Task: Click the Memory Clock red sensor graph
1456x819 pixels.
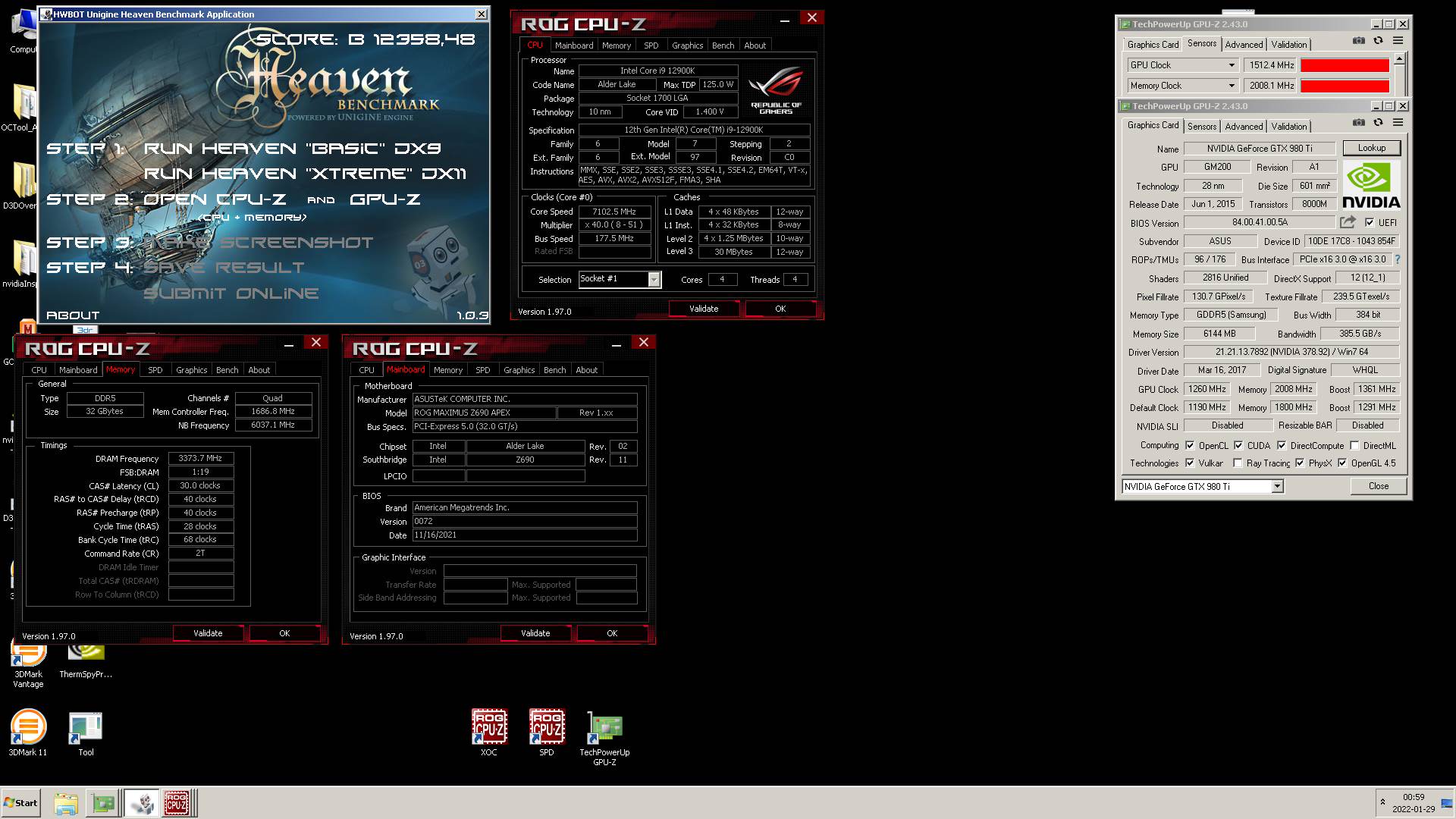Action: pyautogui.click(x=1345, y=86)
